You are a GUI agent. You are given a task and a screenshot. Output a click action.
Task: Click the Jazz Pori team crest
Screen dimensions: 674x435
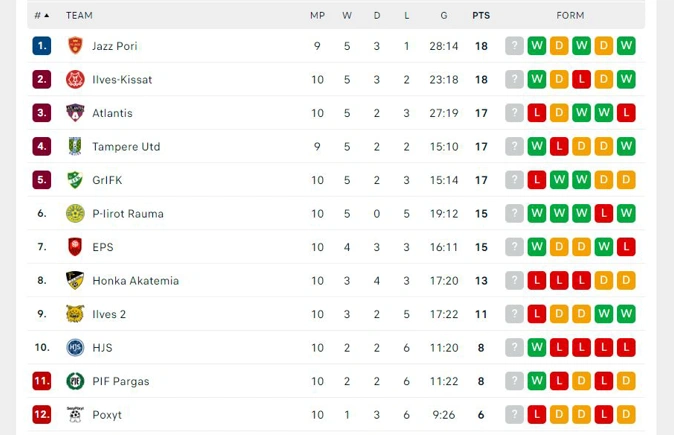(x=75, y=46)
